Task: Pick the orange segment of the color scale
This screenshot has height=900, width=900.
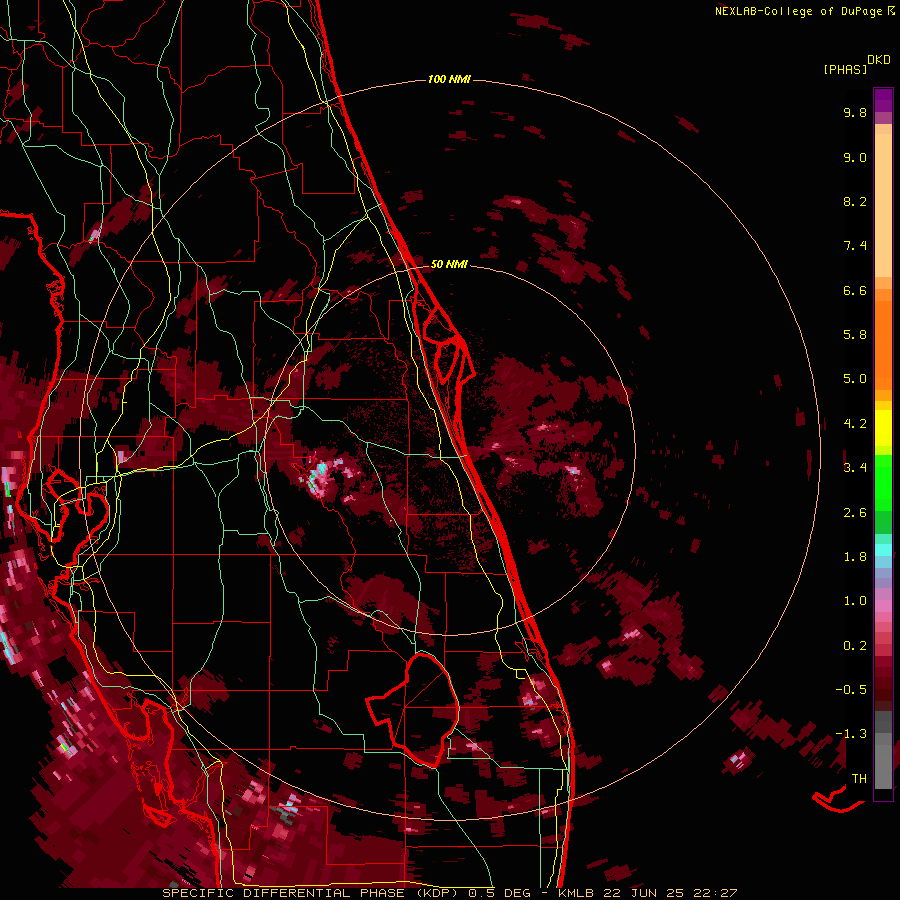Action: [x=883, y=345]
